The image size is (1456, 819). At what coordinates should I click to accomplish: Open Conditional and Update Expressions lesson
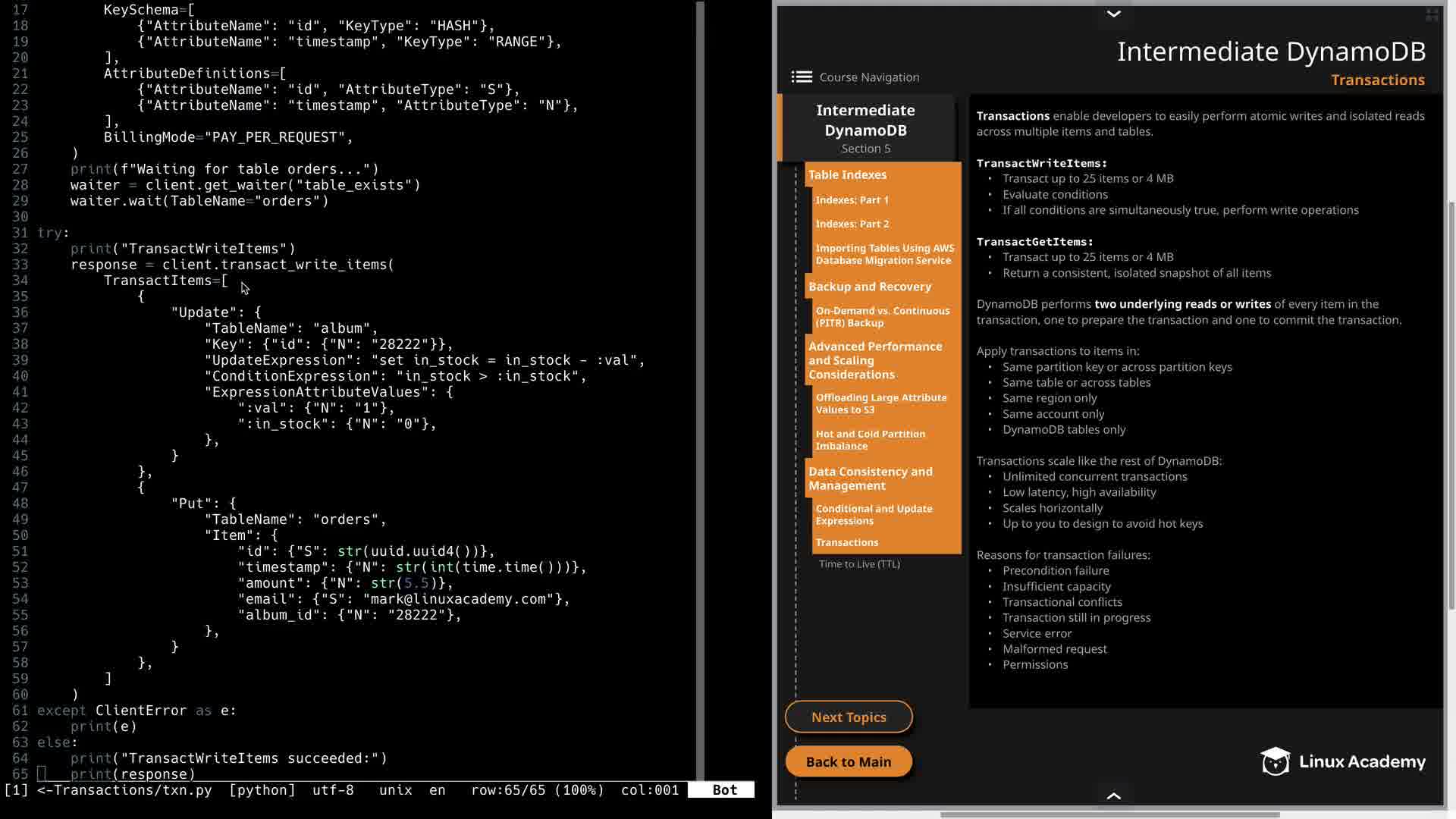(x=874, y=515)
